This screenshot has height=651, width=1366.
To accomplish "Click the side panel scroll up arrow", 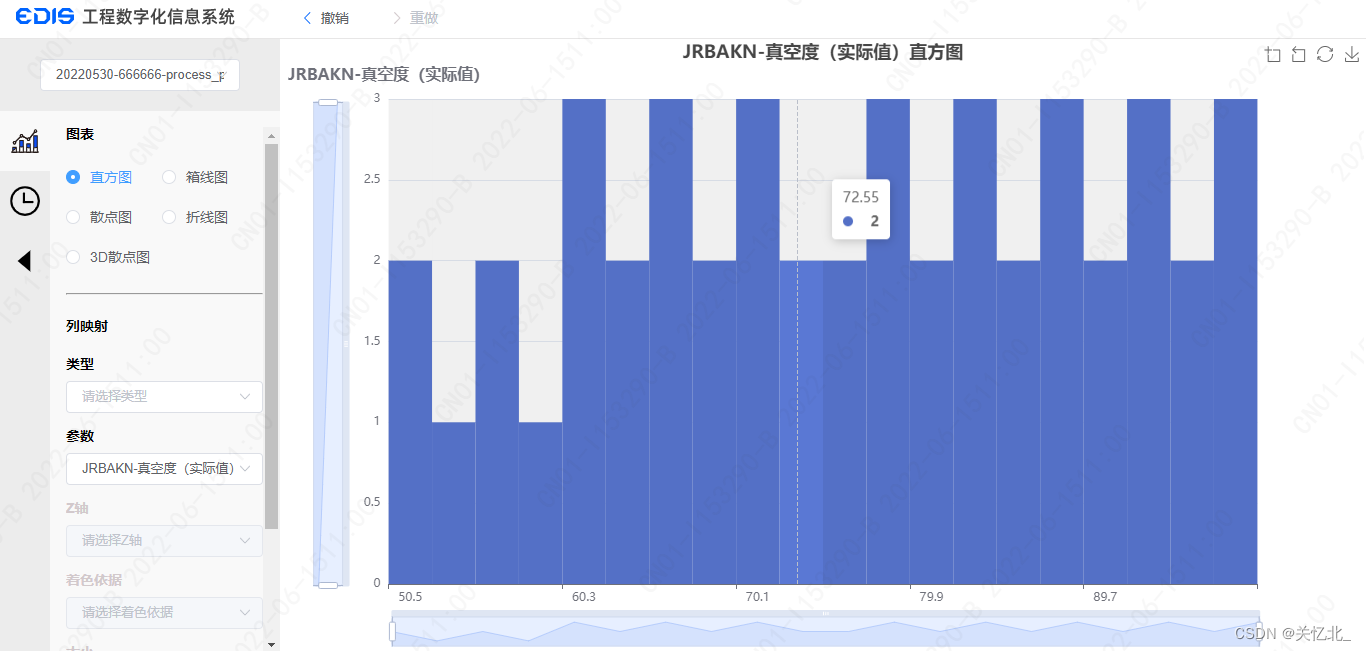I will pos(271,134).
